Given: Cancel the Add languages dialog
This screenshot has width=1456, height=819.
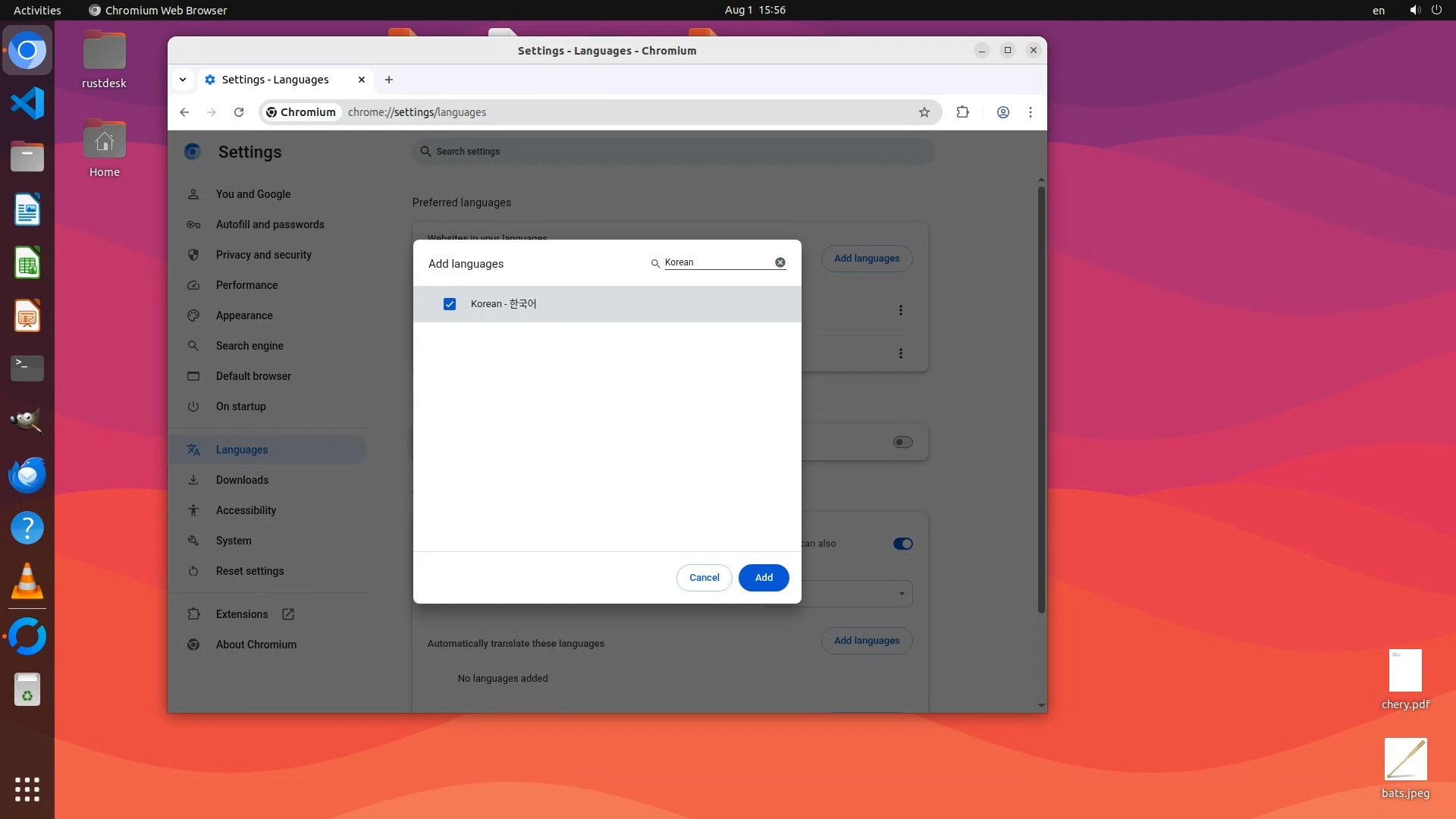Looking at the screenshot, I should coord(704,577).
